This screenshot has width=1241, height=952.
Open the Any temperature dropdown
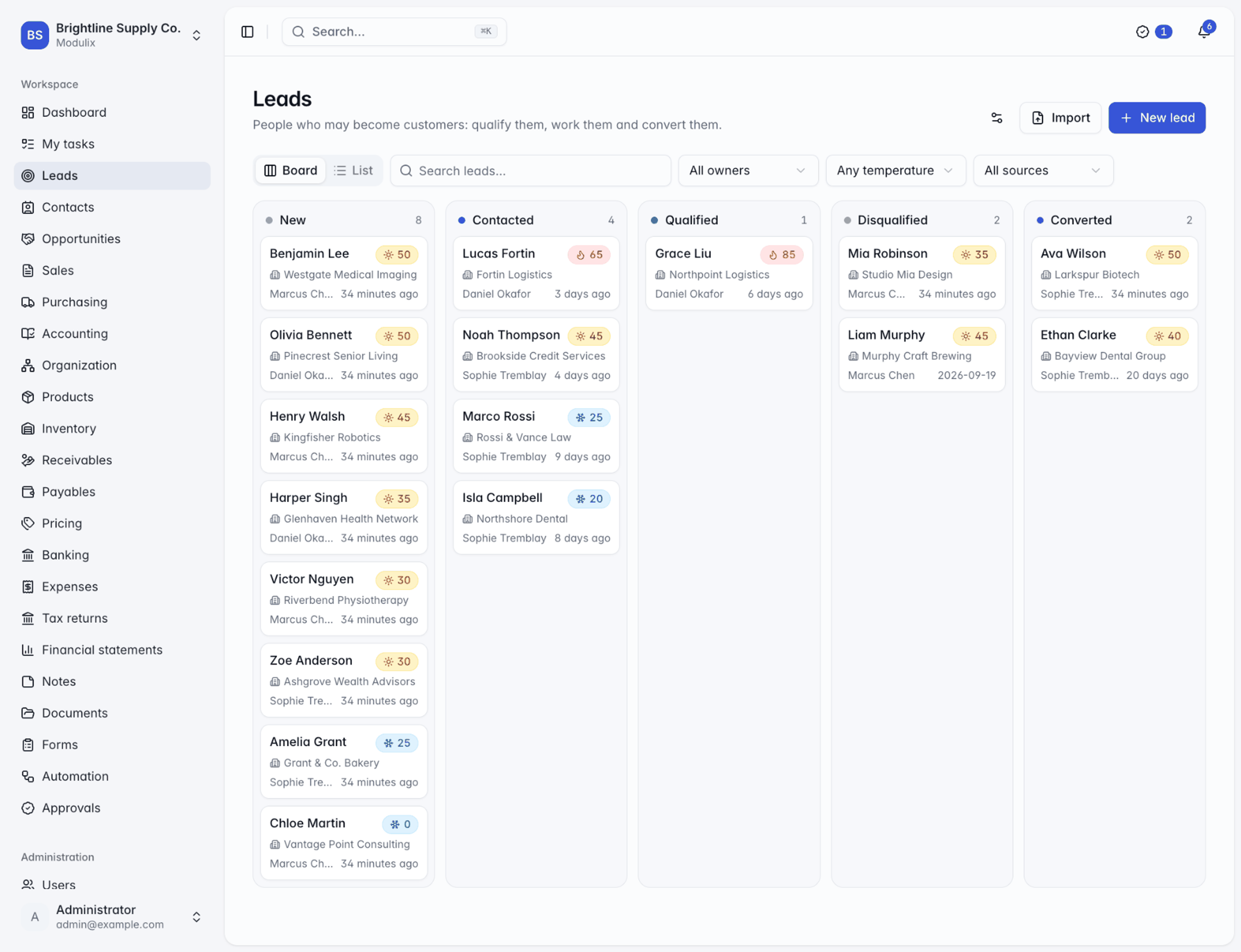tap(896, 171)
